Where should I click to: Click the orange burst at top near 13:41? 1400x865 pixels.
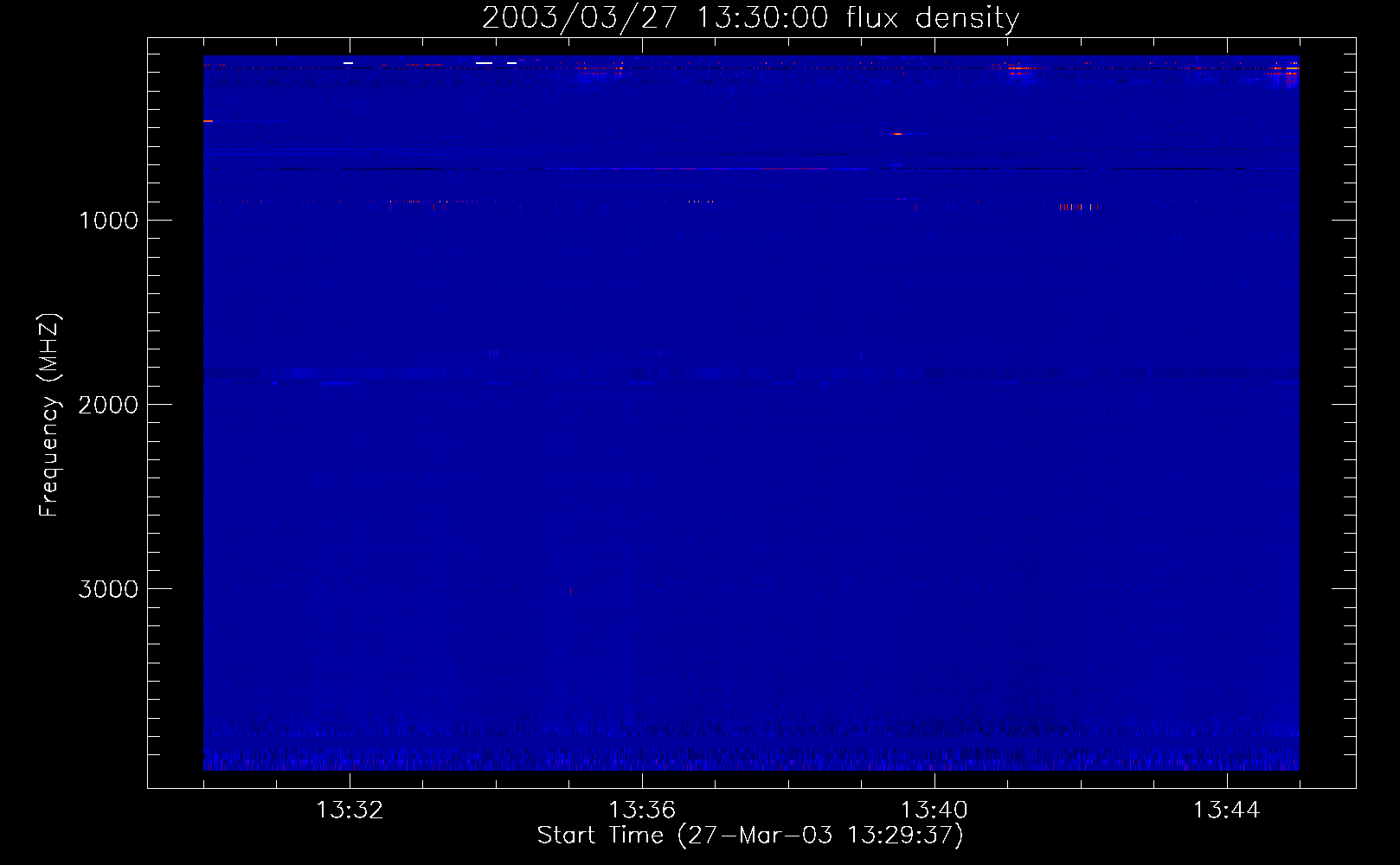[1021, 68]
